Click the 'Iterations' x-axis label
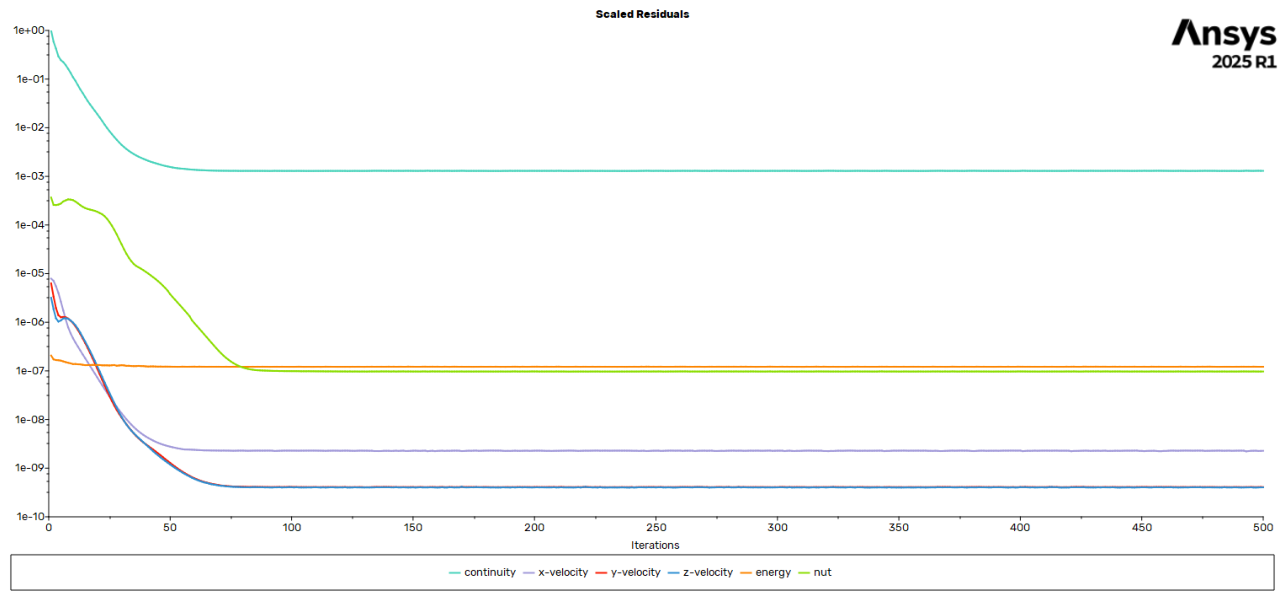The height and width of the screenshot is (600, 1286). [655, 545]
